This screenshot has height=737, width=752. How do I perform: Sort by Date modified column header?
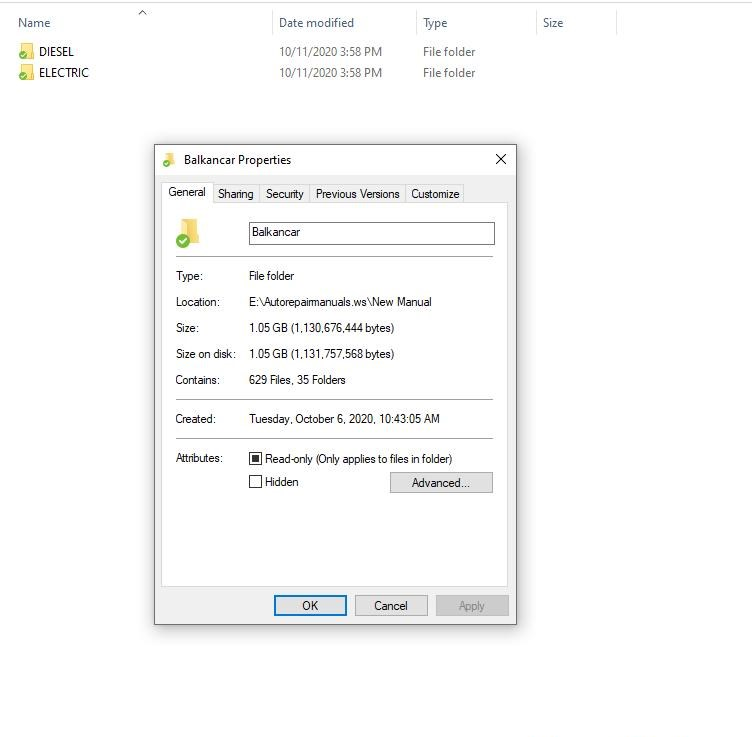pyautogui.click(x=316, y=23)
